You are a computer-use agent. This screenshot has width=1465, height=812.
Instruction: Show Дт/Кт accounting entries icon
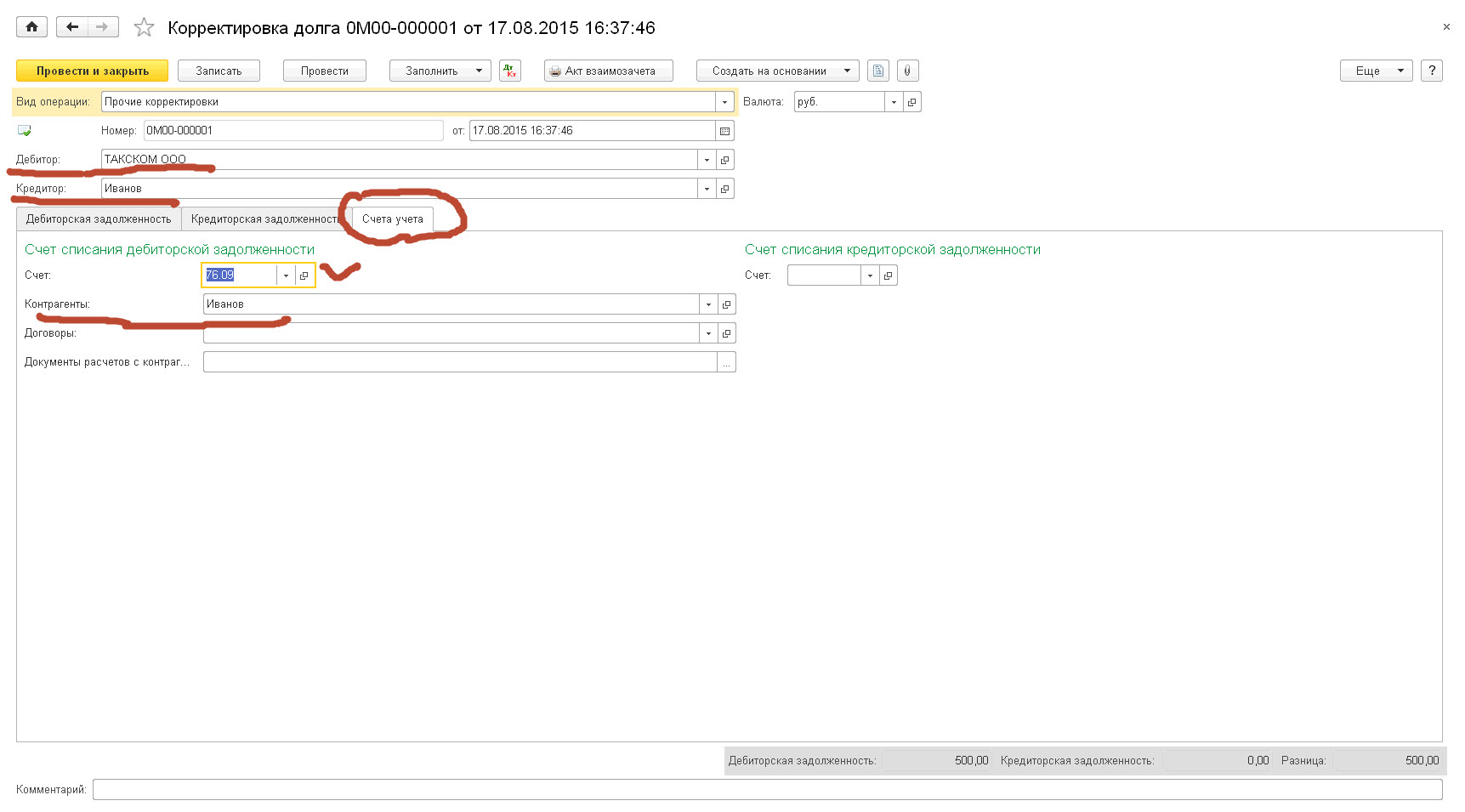(x=510, y=71)
